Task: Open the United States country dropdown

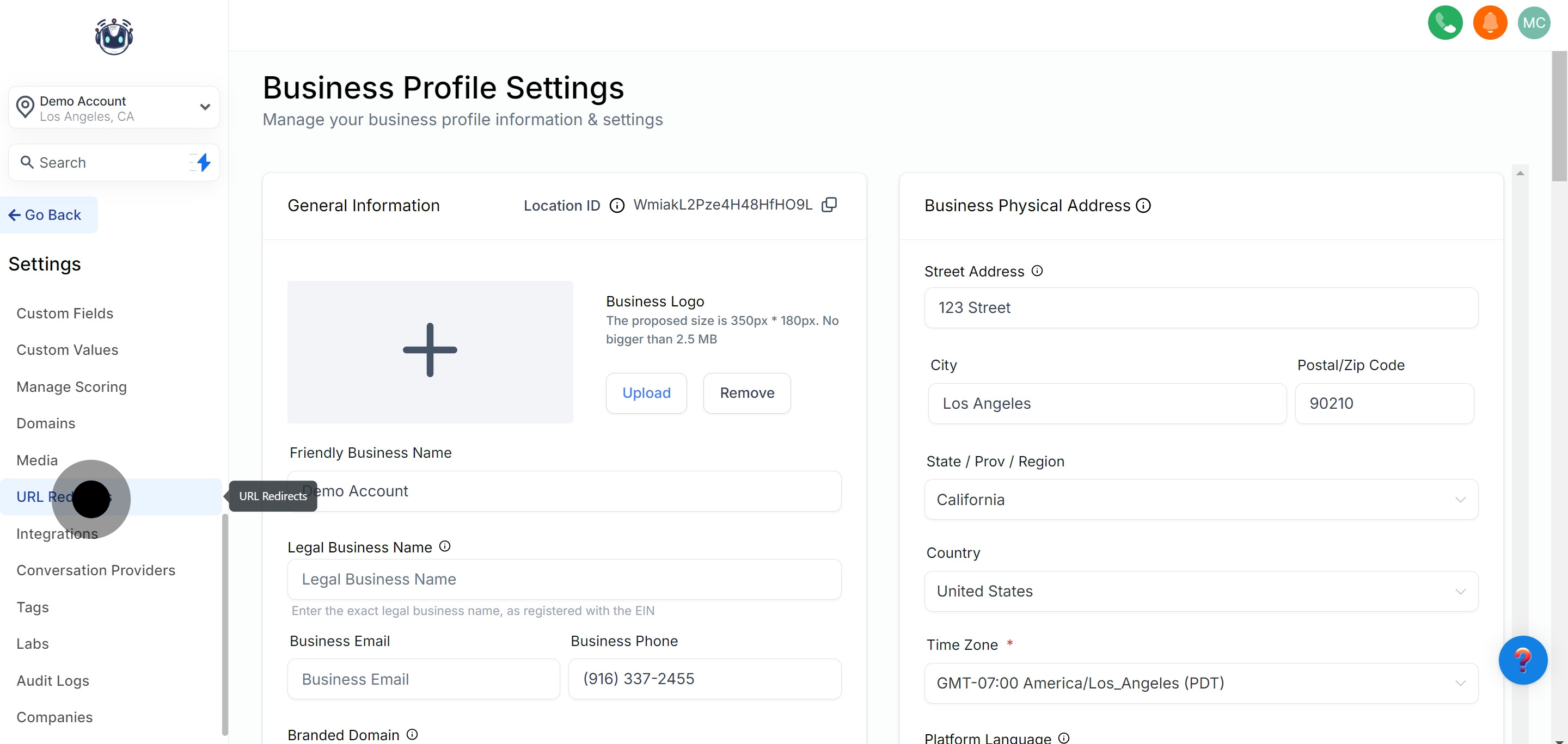Action: point(1200,591)
